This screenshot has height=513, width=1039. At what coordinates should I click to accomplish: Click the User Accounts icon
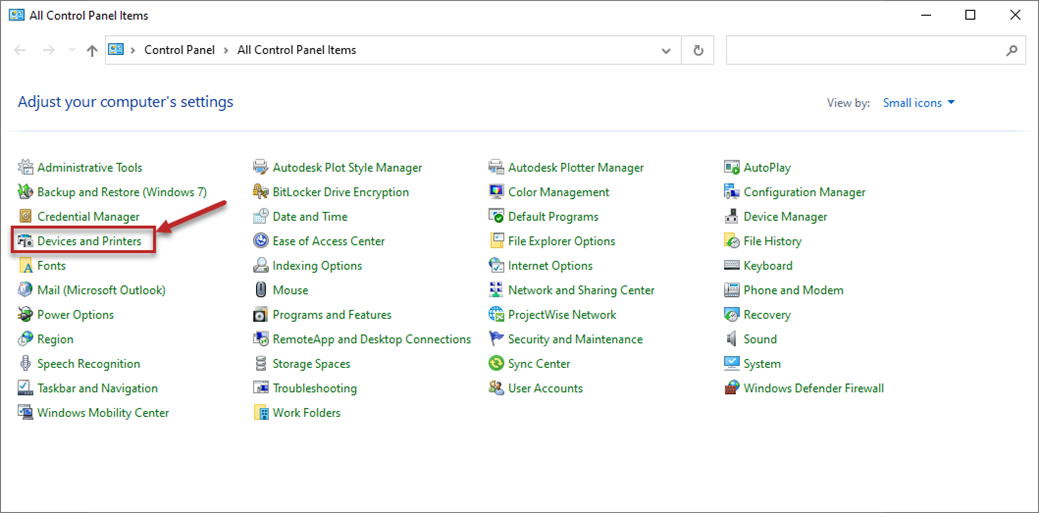pyautogui.click(x=496, y=388)
